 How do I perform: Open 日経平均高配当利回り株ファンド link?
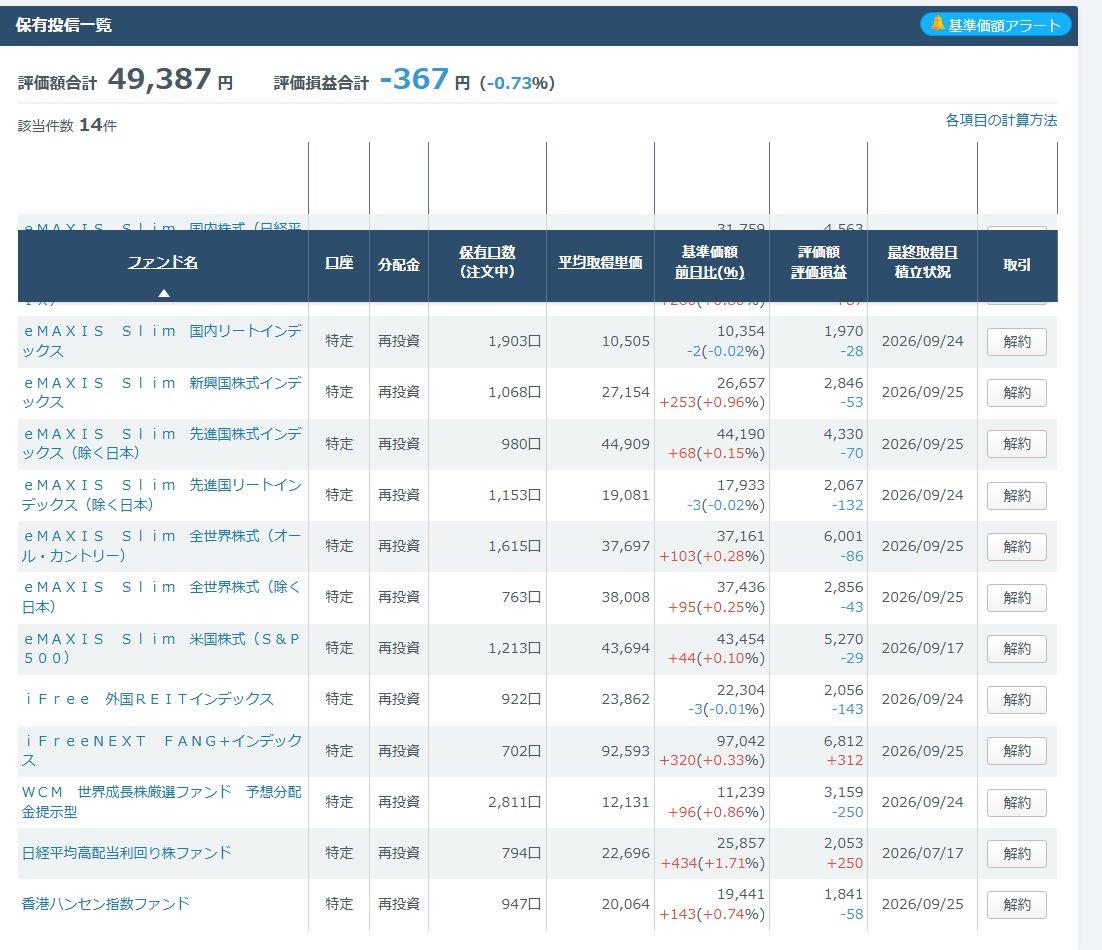127,853
